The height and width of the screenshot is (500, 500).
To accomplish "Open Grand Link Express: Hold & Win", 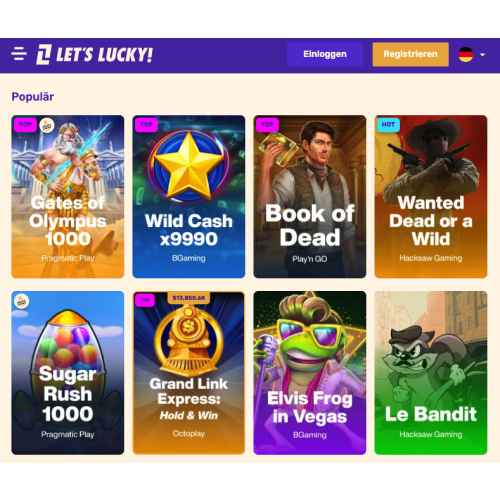I will [189, 373].
